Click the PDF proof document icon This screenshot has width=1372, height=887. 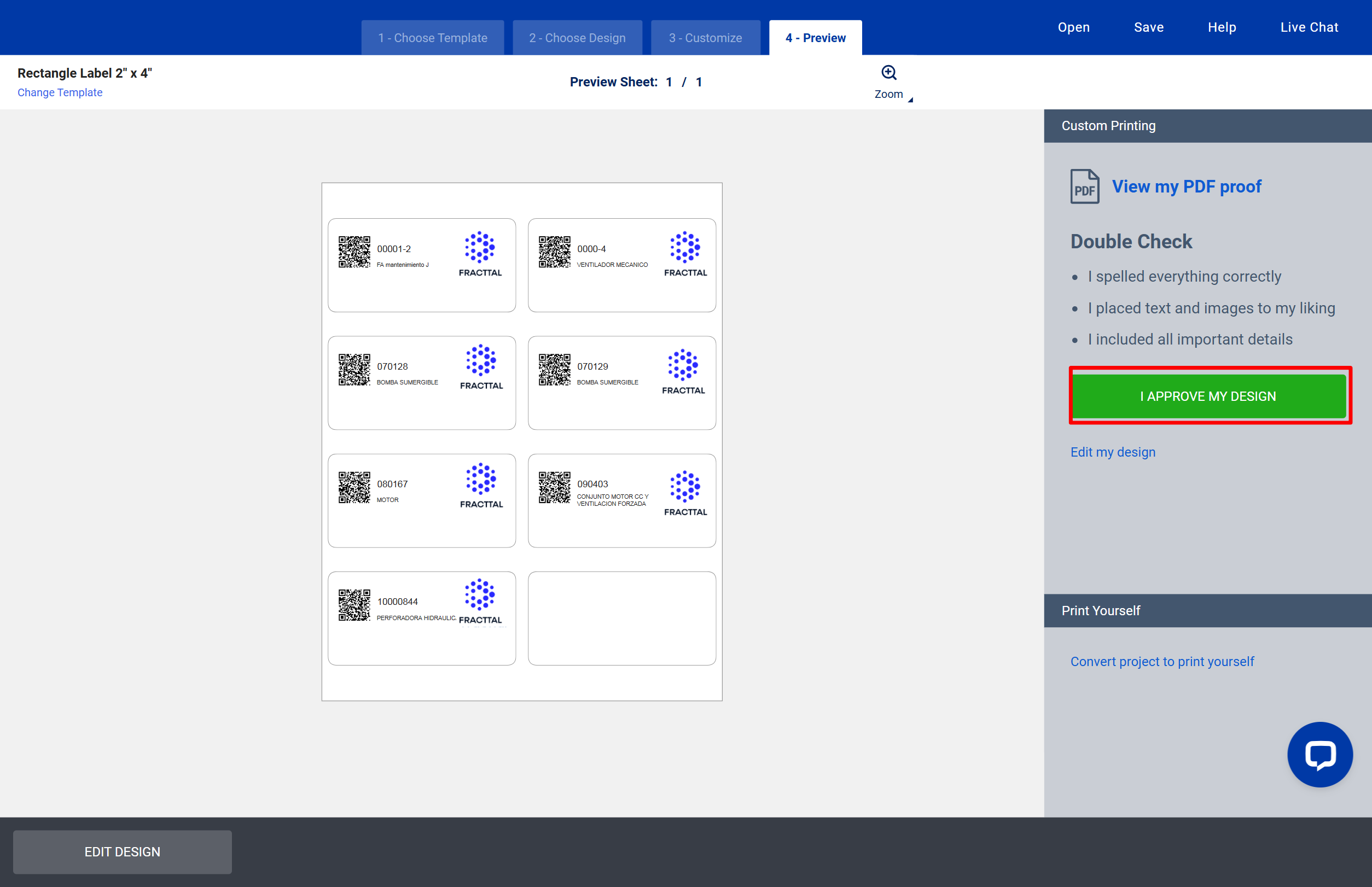(x=1084, y=186)
